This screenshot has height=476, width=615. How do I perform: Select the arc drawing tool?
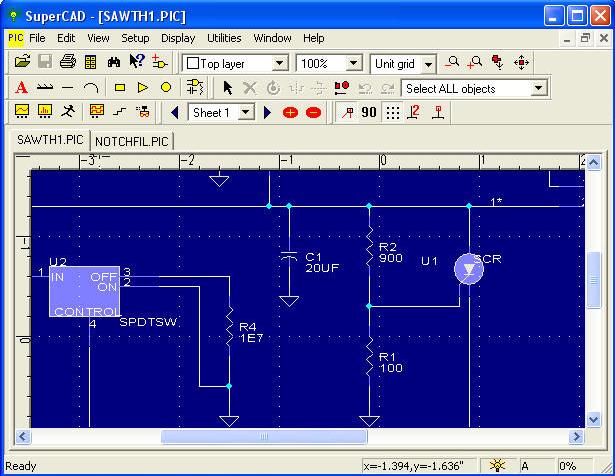[x=91, y=87]
